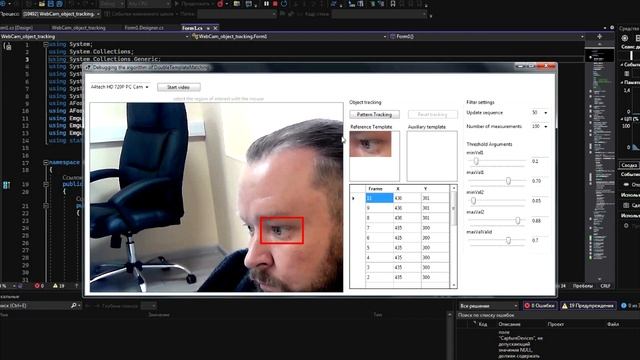This screenshot has width=640, height=360.
Task: Open the Update sequence dropdown
Action: pos(540,112)
